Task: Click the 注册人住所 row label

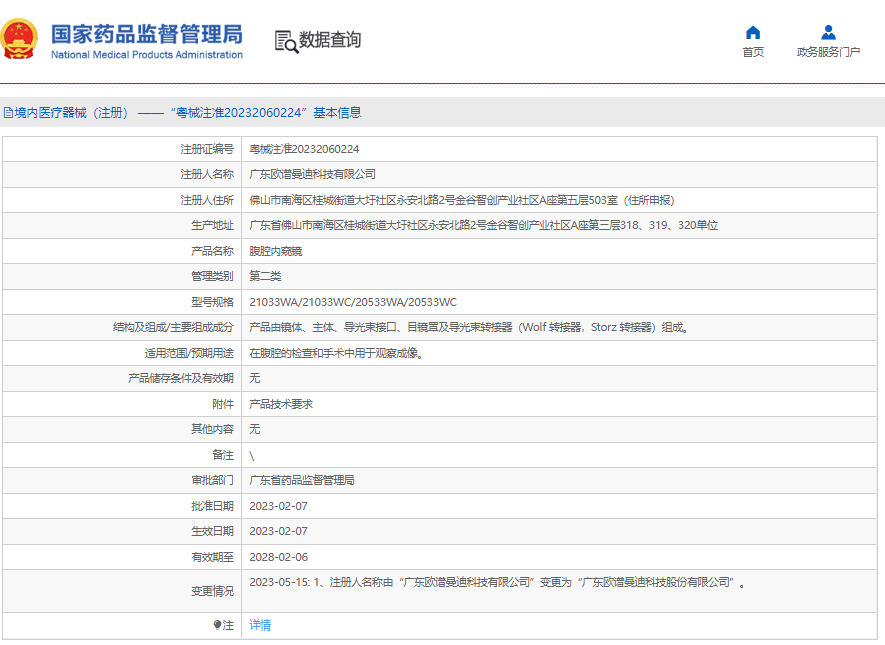Action: tap(207, 200)
